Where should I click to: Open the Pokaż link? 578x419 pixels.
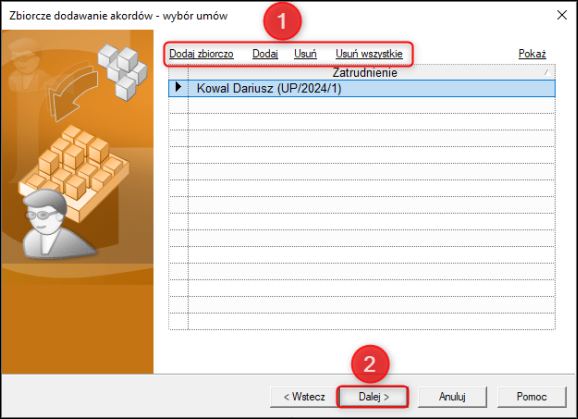pyautogui.click(x=532, y=54)
